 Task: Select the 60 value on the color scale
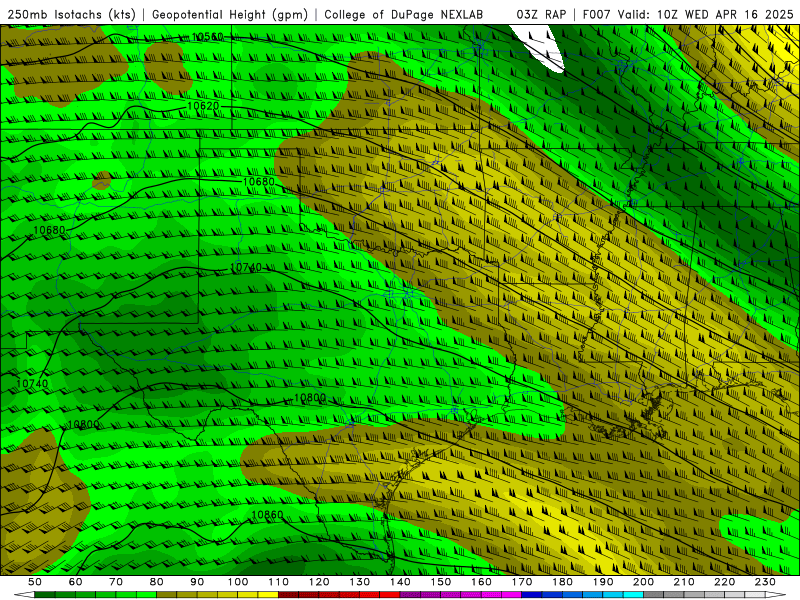[76, 582]
